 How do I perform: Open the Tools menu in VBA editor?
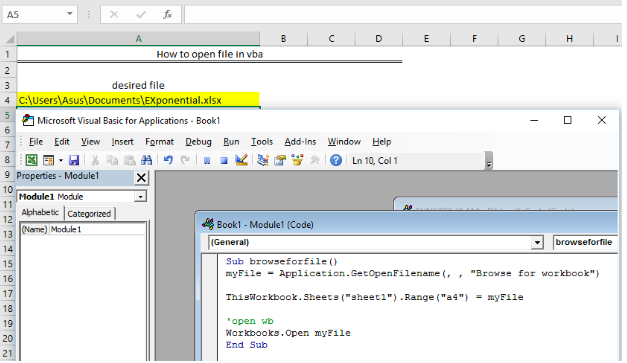[x=262, y=142]
